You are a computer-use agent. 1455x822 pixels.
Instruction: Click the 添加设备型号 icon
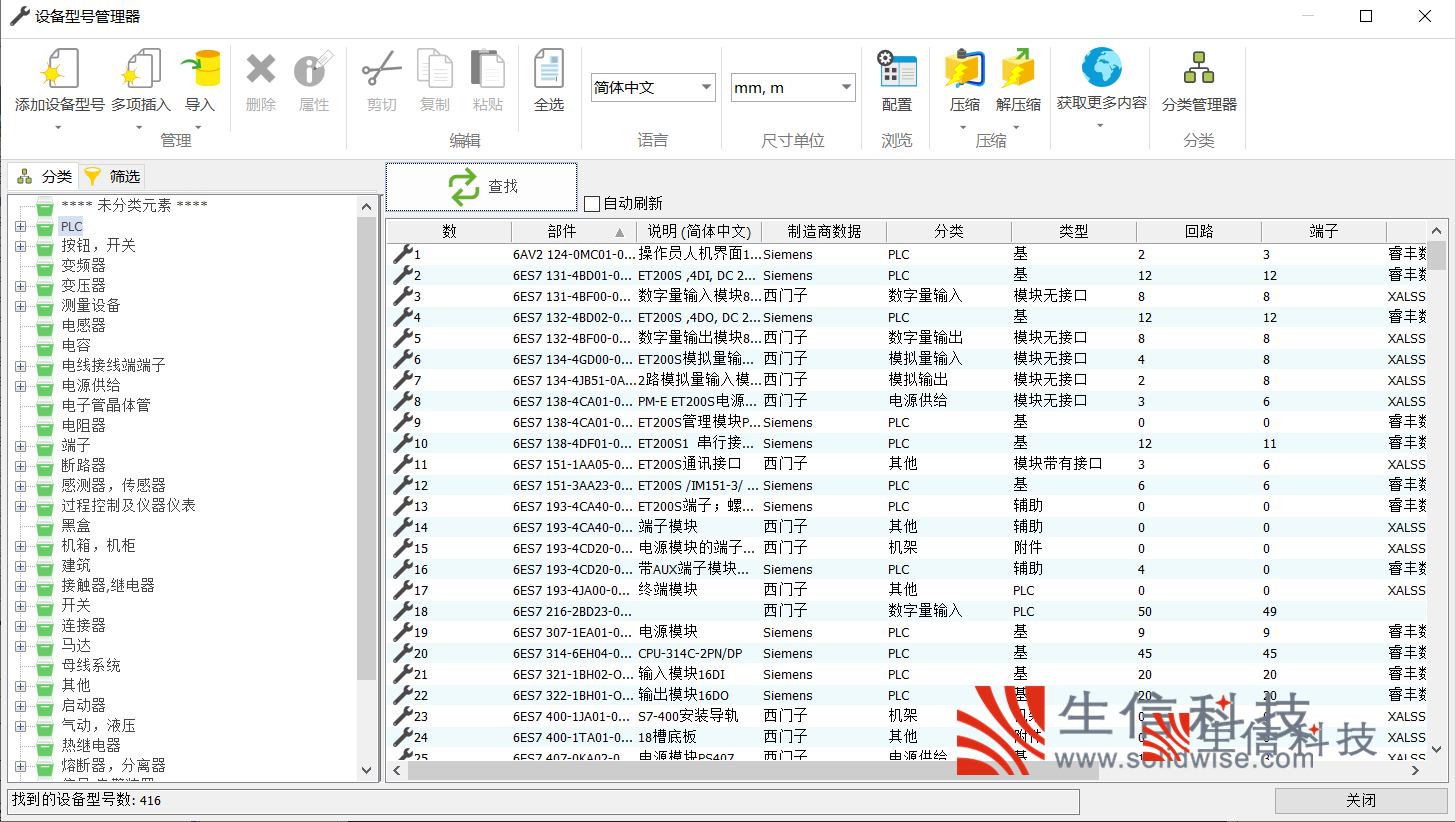pyautogui.click(x=59, y=69)
